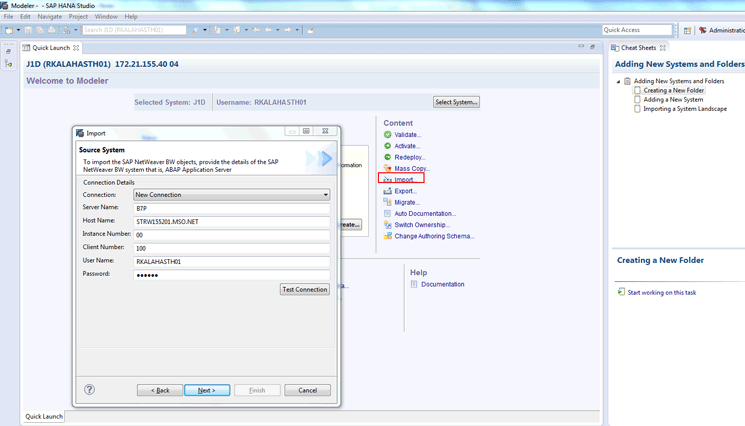Open the Window menu
The image size is (745, 426).
click(106, 17)
